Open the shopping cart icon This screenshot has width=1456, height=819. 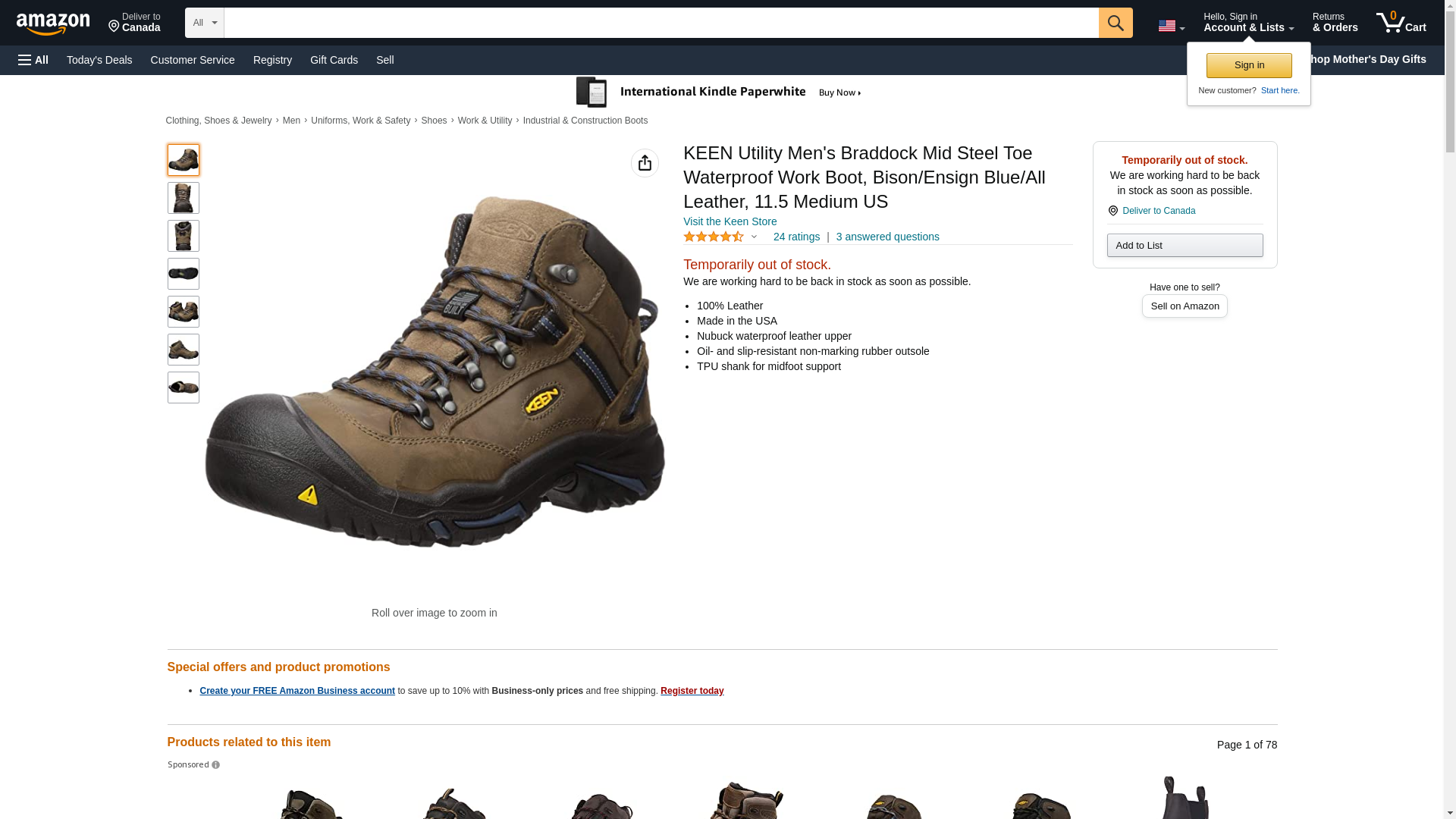click(x=1401, y=23)
